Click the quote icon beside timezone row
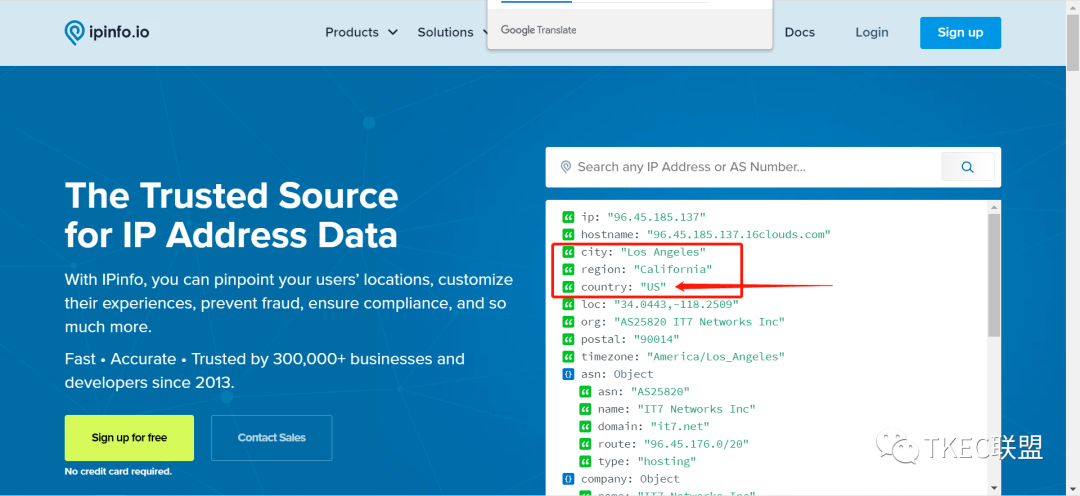 (568, 357)
